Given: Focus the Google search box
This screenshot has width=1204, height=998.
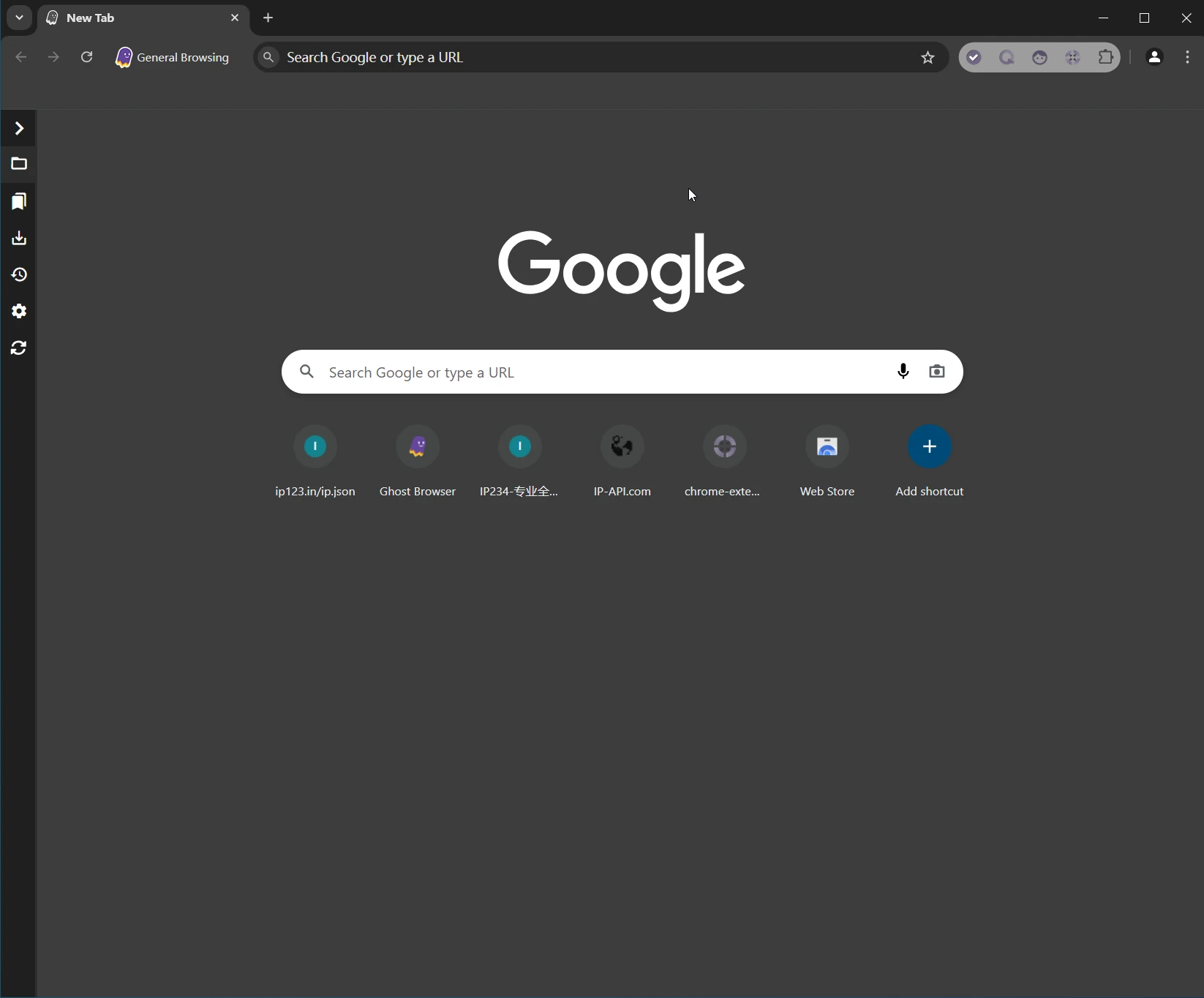Looking at the screenshot, I should pos(622,372).
